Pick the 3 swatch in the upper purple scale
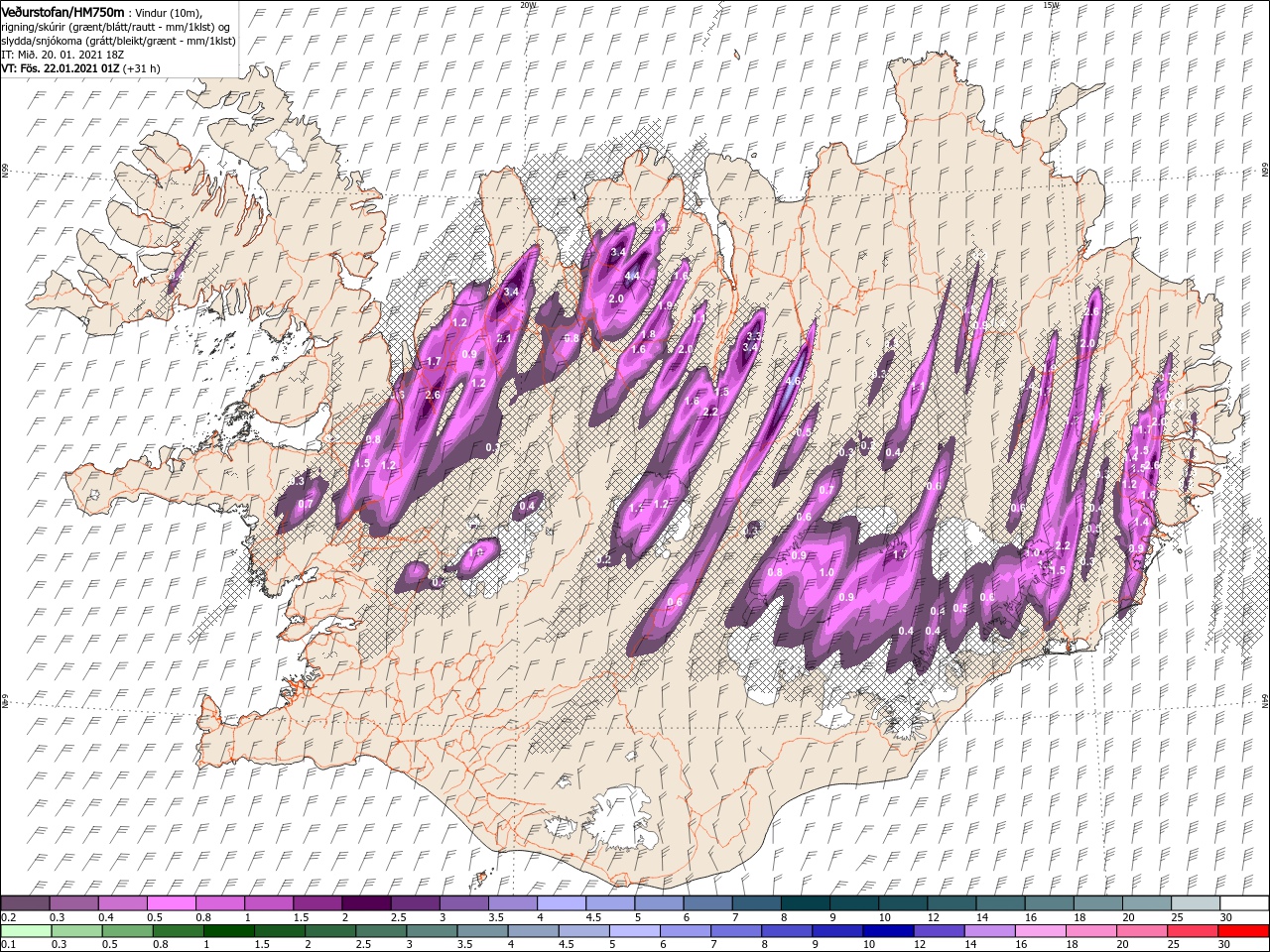Image resolution: width=1270 pixels, height=952 pixels. coord(463,903)
